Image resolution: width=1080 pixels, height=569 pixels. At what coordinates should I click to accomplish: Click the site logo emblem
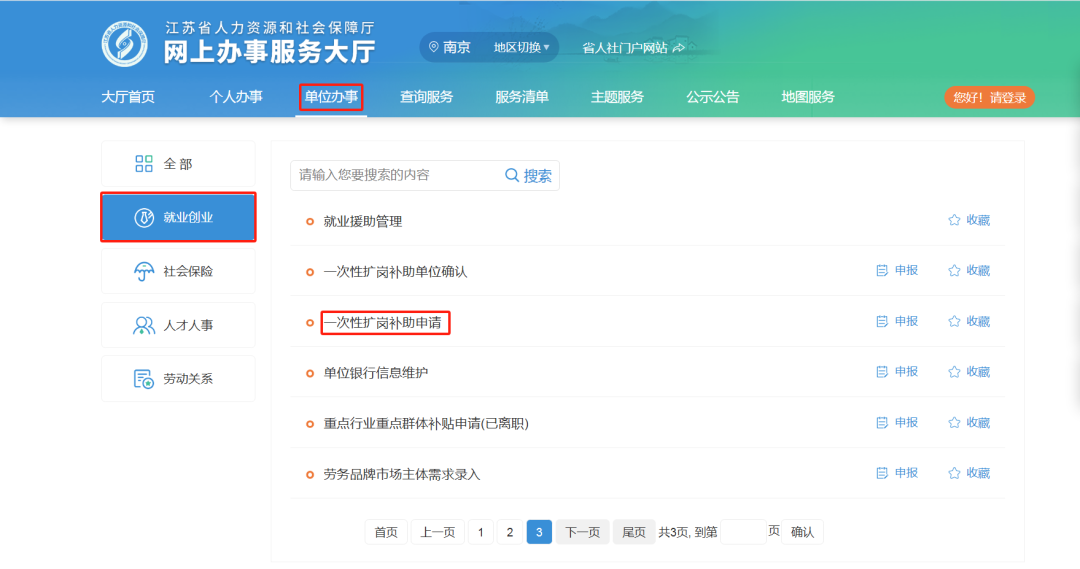tap(125, 44)
